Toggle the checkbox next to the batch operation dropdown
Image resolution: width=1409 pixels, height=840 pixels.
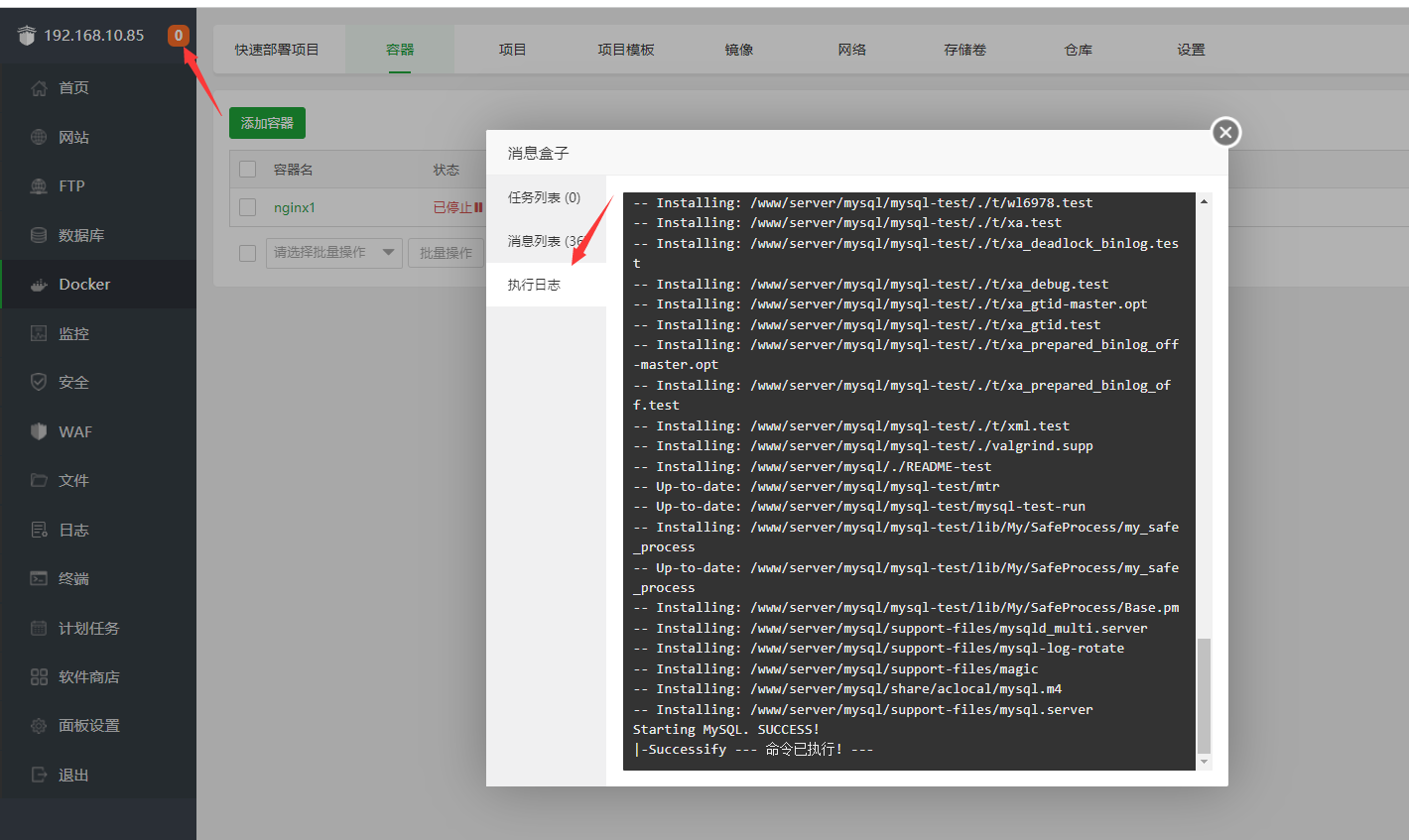tap(248, 253)
